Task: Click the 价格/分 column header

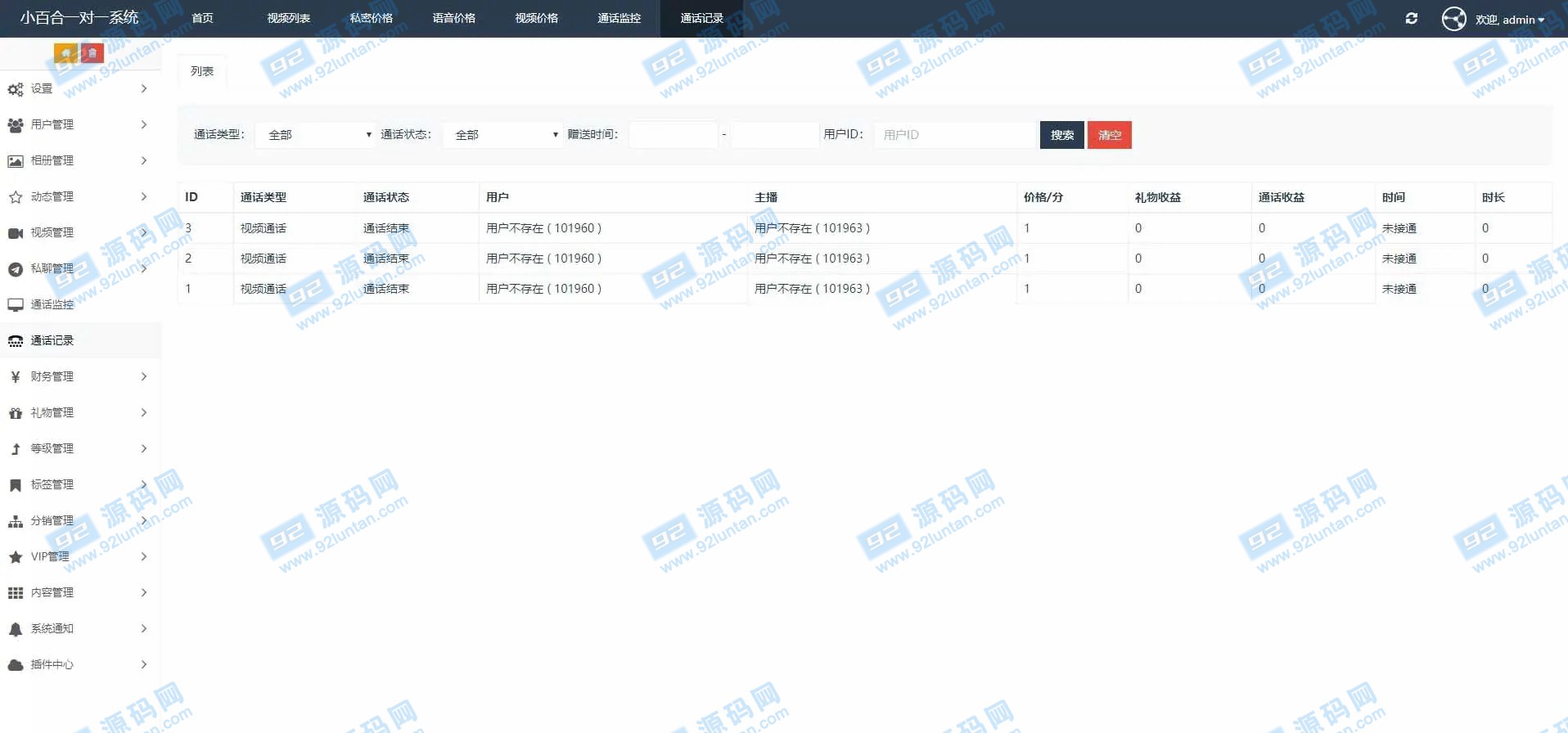Action: coord(1043,197)
